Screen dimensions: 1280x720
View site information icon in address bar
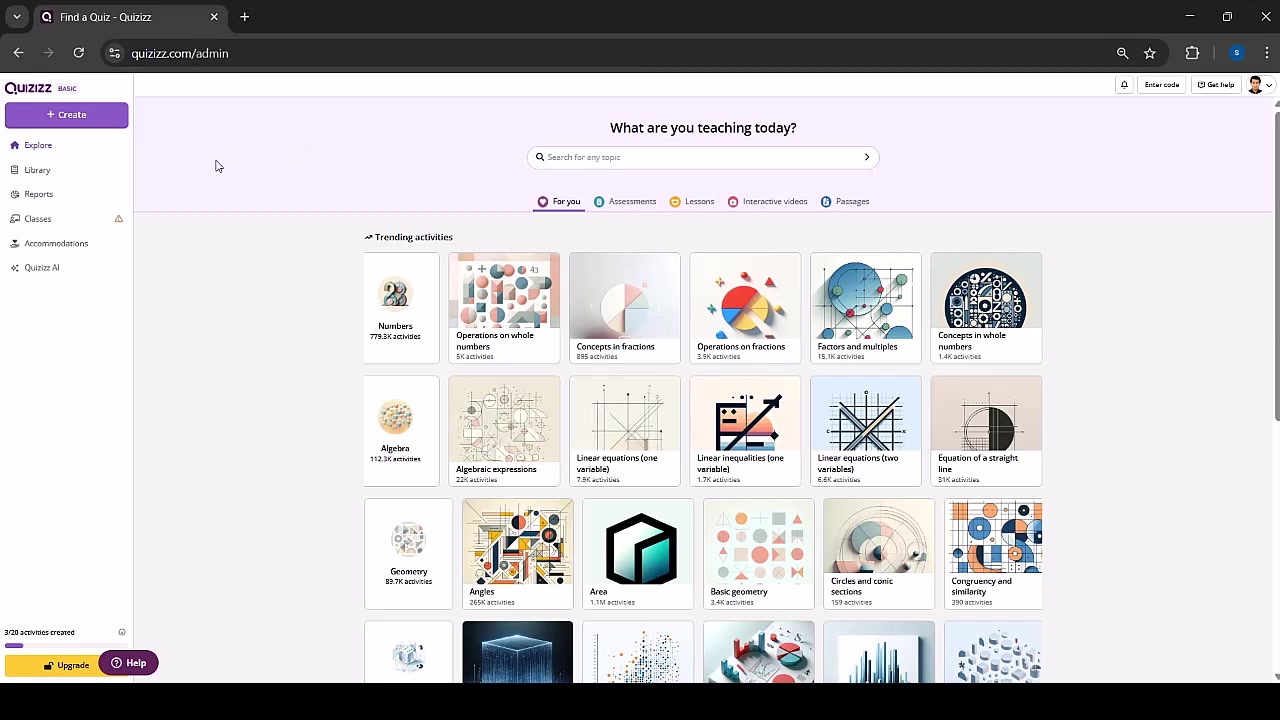pos(114,53)
